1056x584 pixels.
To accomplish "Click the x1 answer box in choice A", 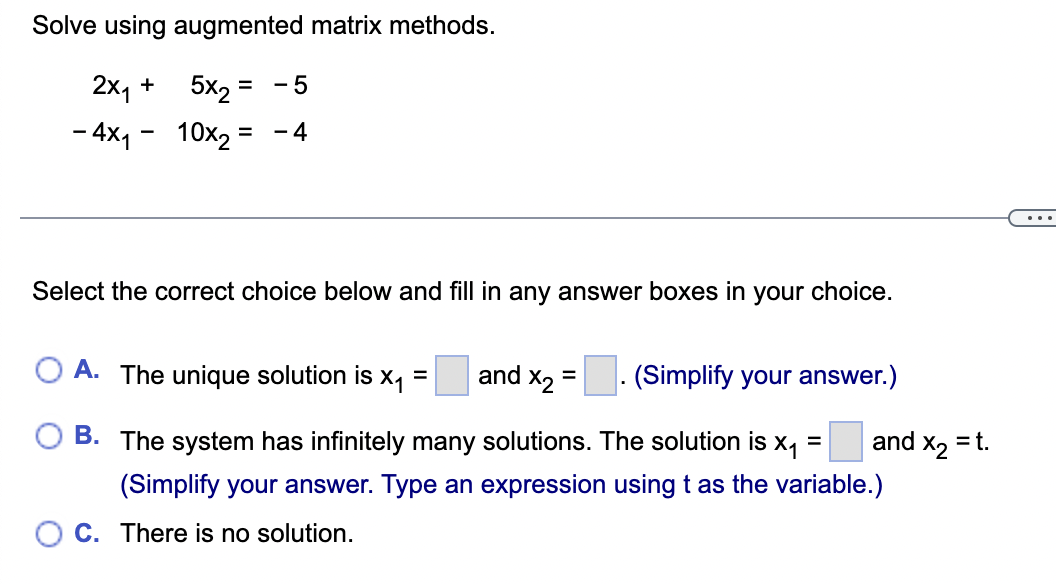I will 450,374.
